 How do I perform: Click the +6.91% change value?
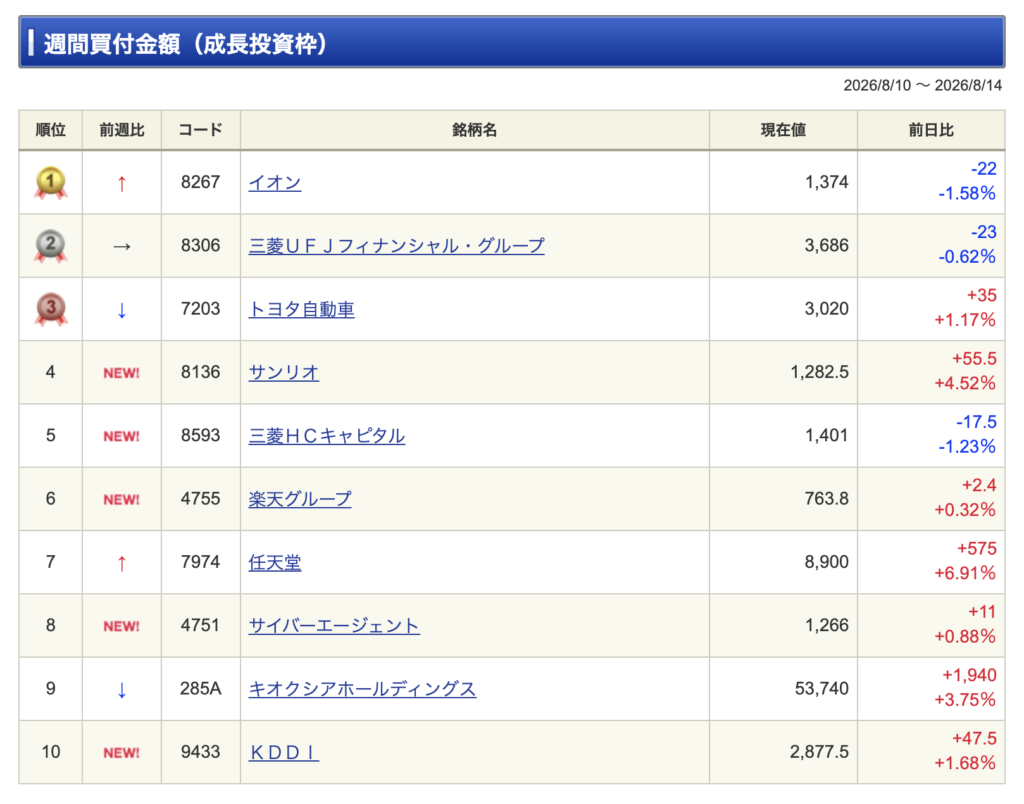coord(965,574)
